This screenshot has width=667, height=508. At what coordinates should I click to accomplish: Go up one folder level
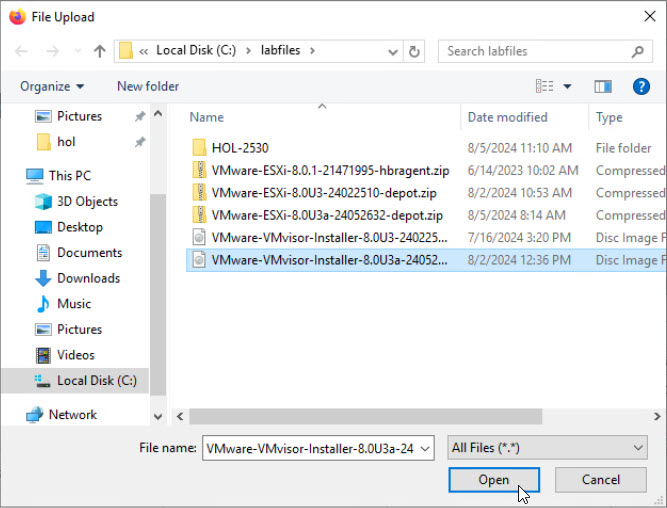100,51
